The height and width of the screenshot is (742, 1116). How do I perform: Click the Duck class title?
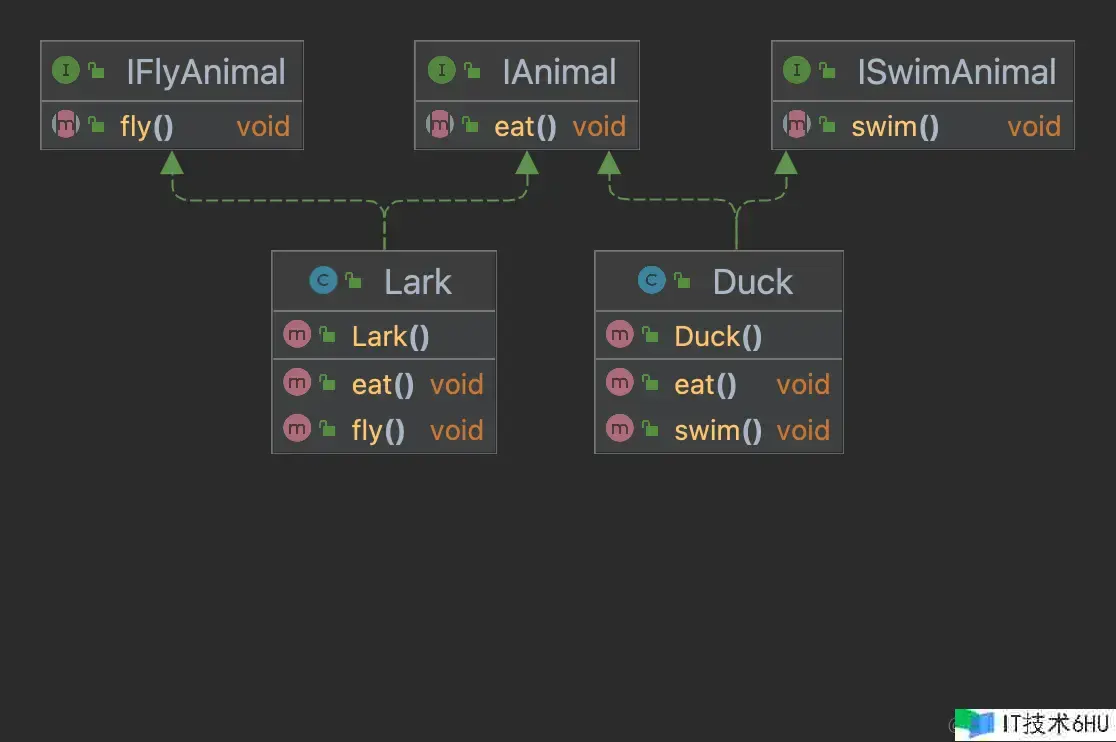[752, 282]
